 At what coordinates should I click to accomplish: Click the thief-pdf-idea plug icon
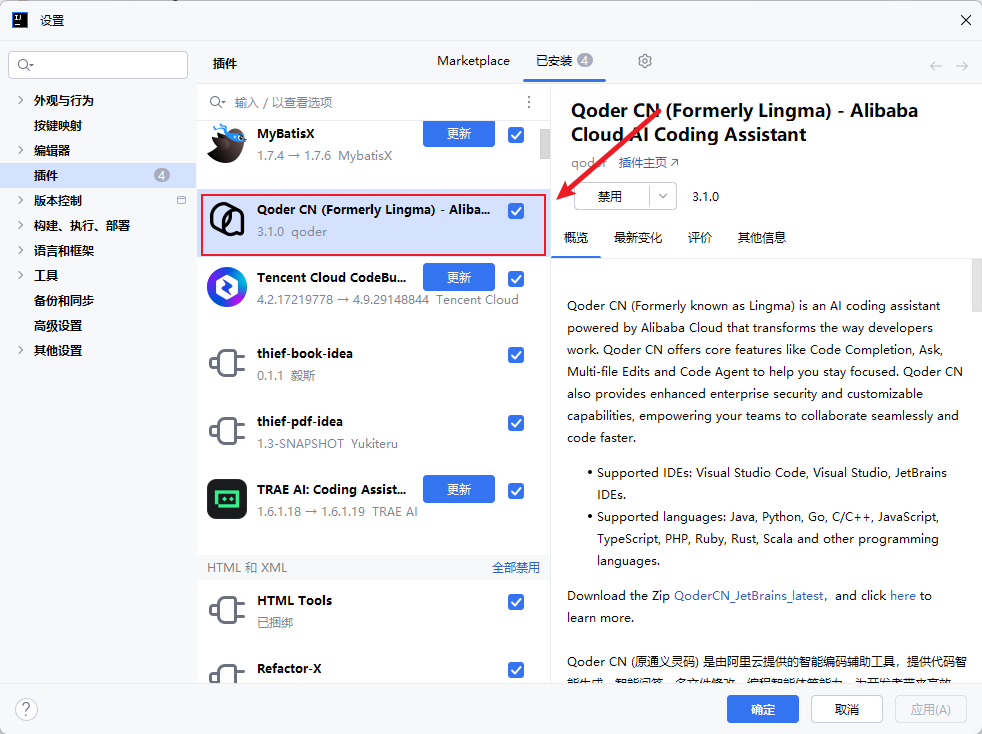point(227,431)
